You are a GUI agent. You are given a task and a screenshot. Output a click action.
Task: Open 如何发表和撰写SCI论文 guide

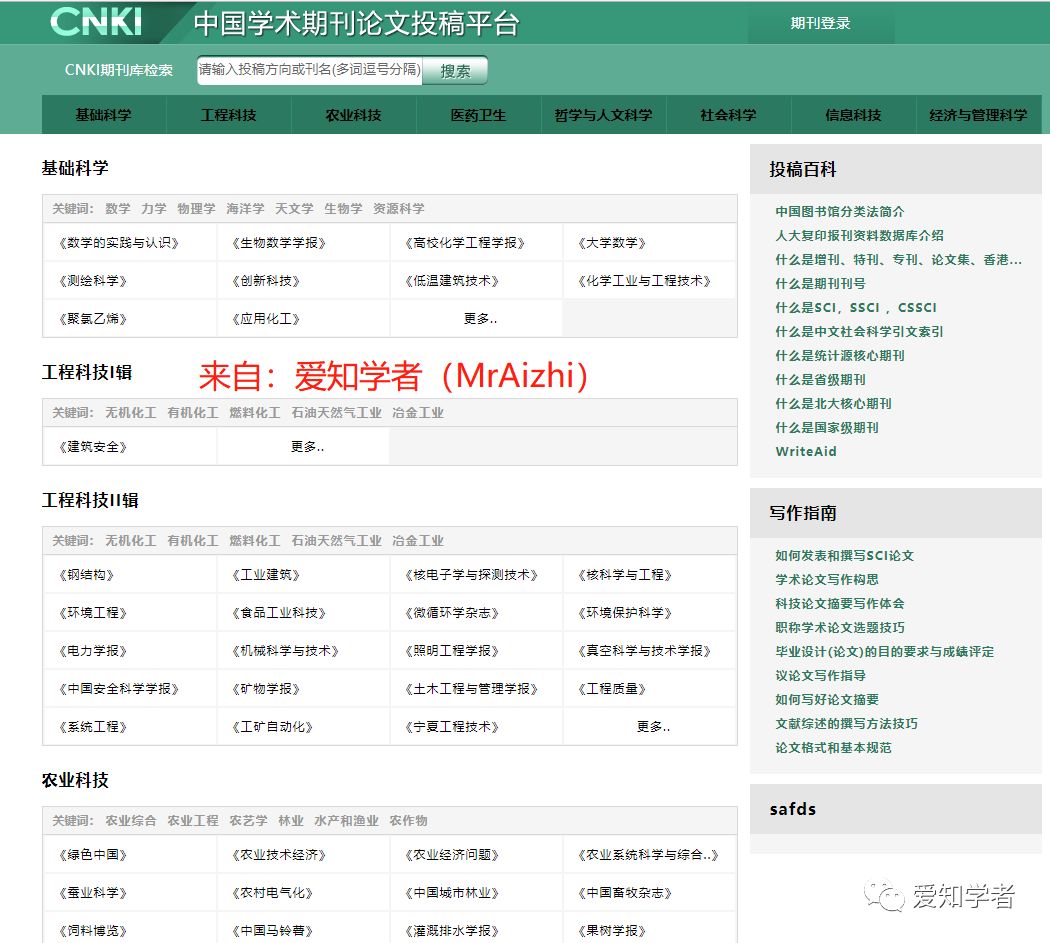tap(844, 556)
